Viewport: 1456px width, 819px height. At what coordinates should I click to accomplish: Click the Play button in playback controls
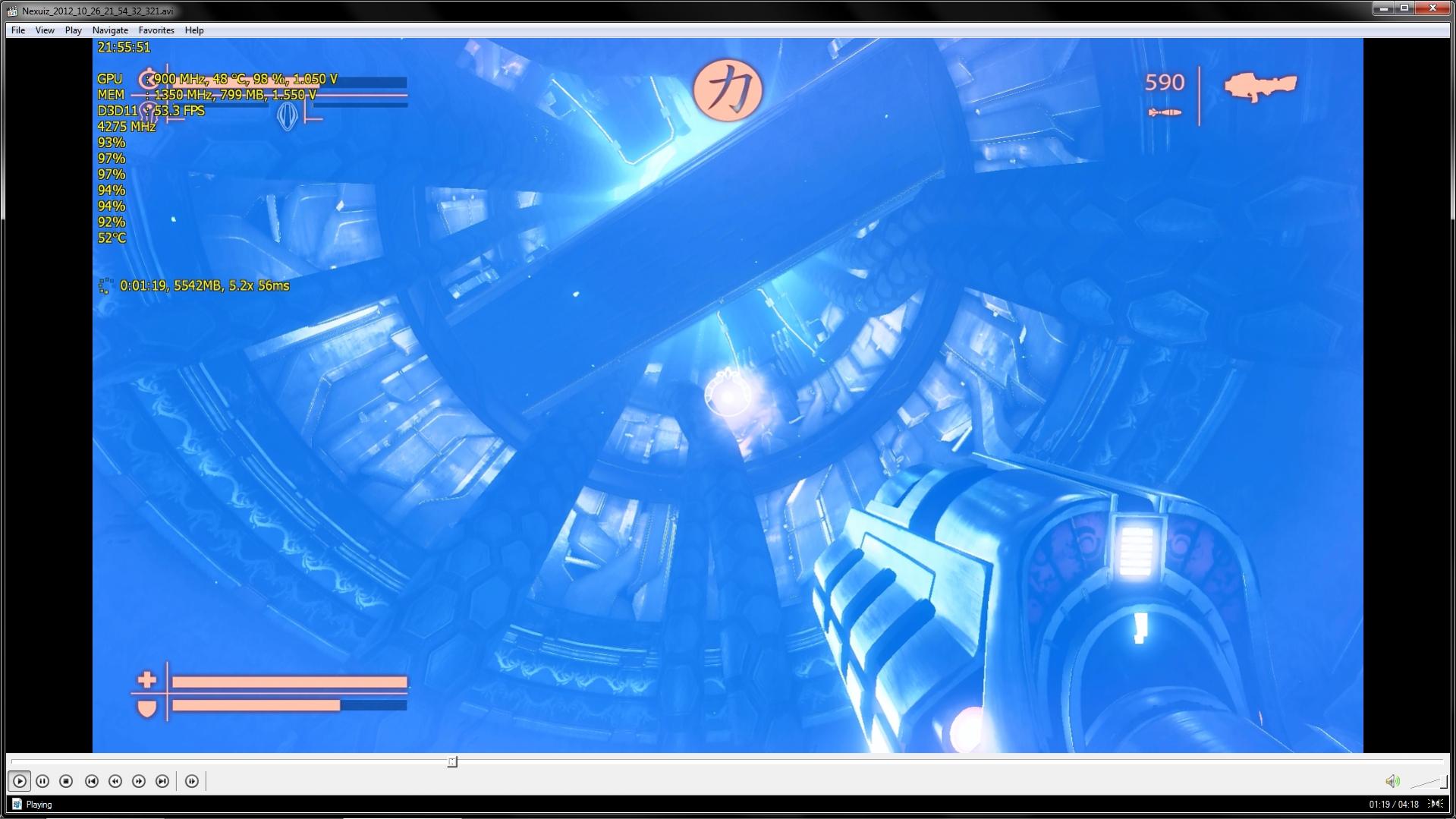(20, 781)
